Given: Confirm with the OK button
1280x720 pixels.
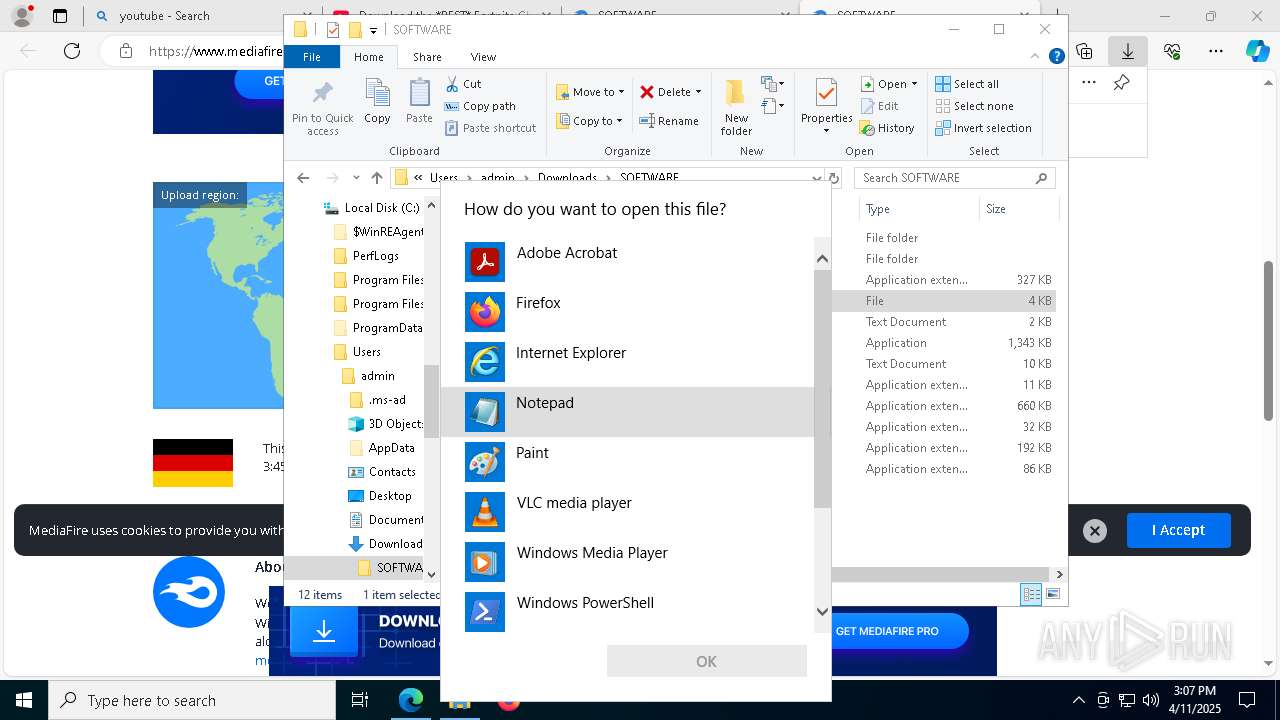Looking at the screenshot, I should [706, 661].
